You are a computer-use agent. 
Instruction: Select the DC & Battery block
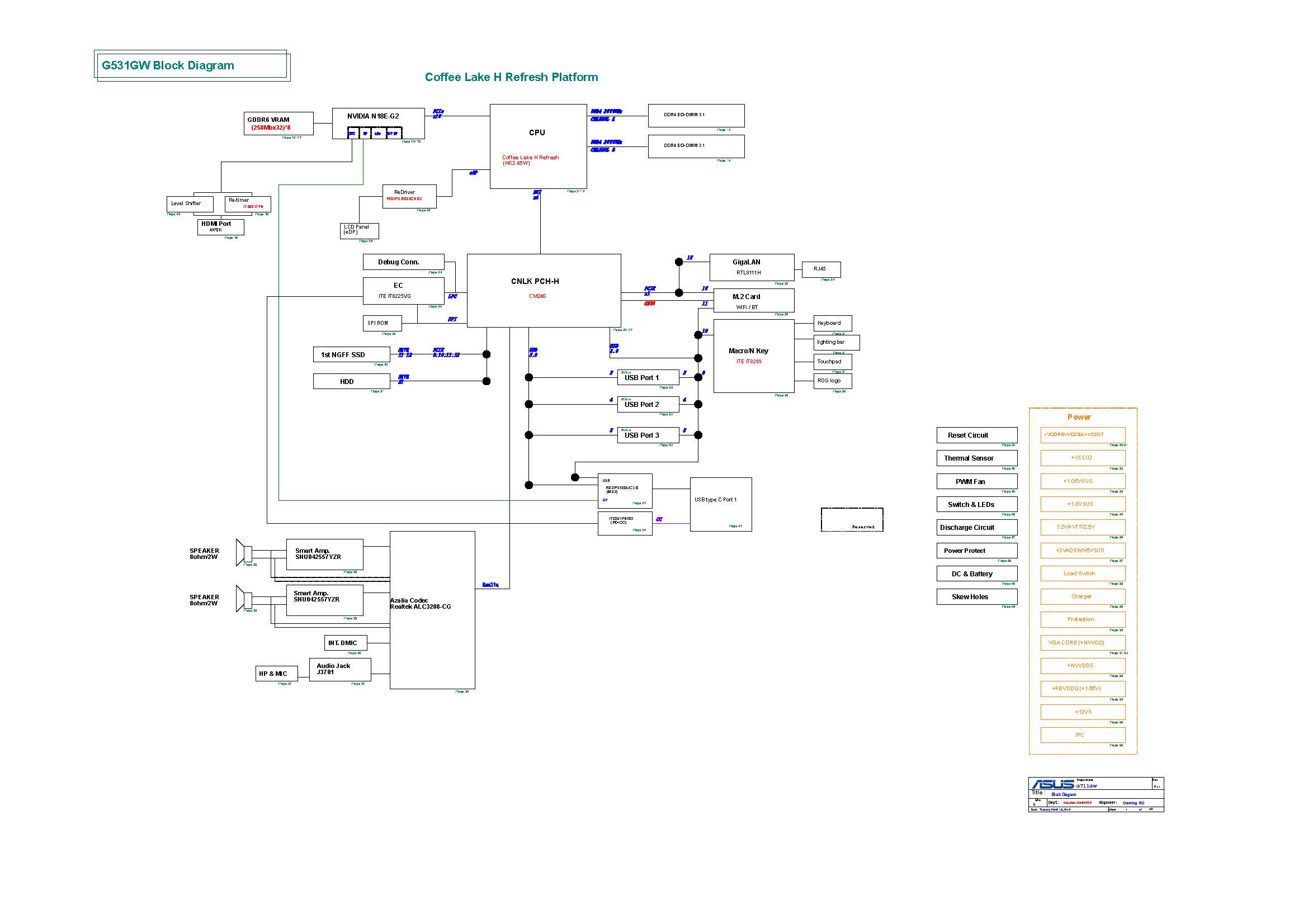[976, 574]
